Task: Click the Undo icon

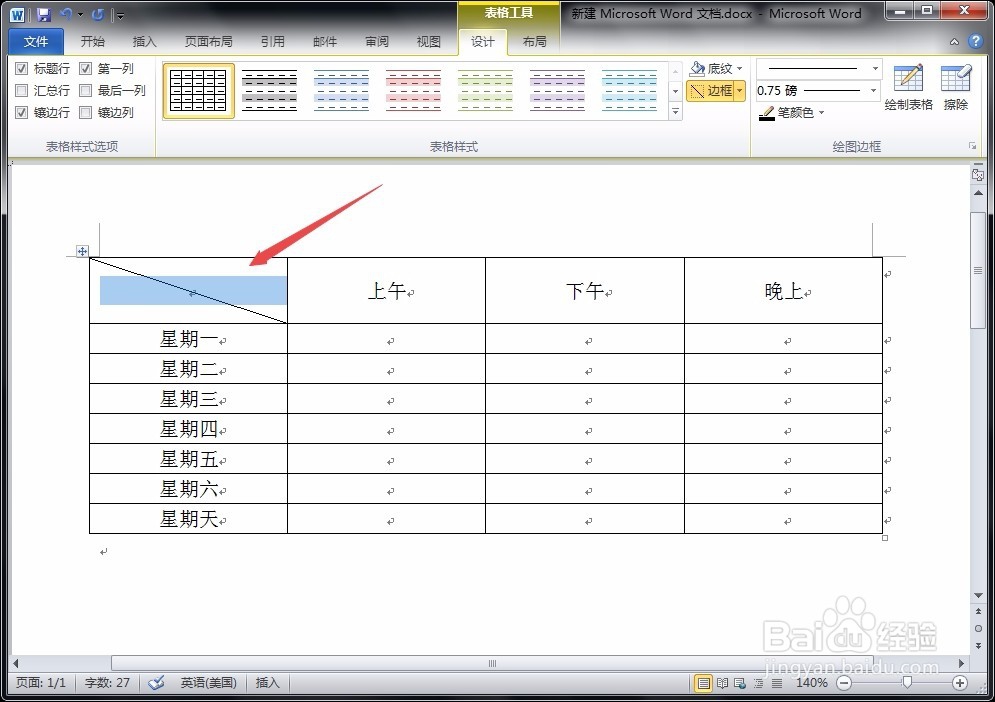Action: (x=65, y=14)
